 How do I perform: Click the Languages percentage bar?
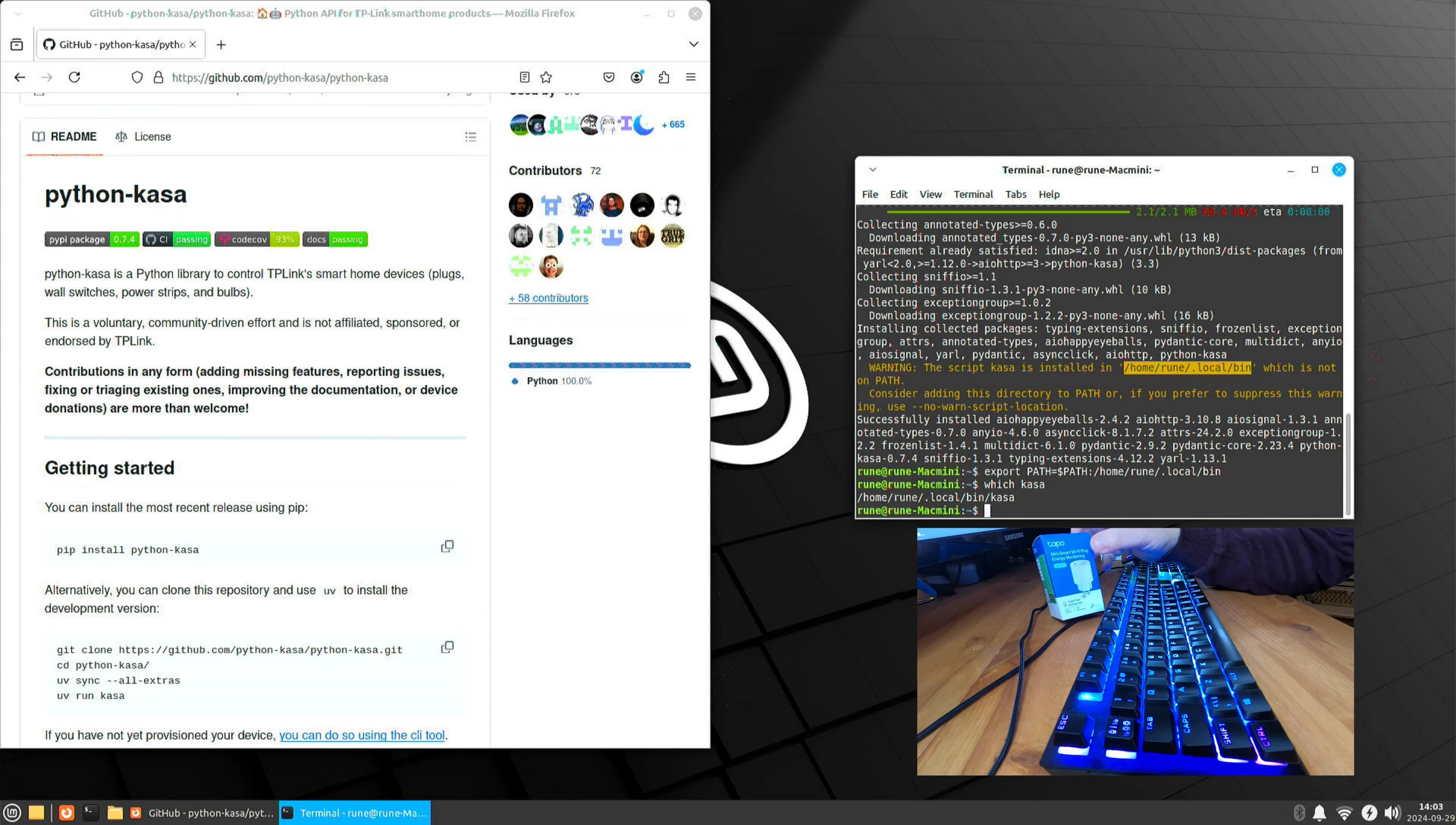tap(599, 366)
